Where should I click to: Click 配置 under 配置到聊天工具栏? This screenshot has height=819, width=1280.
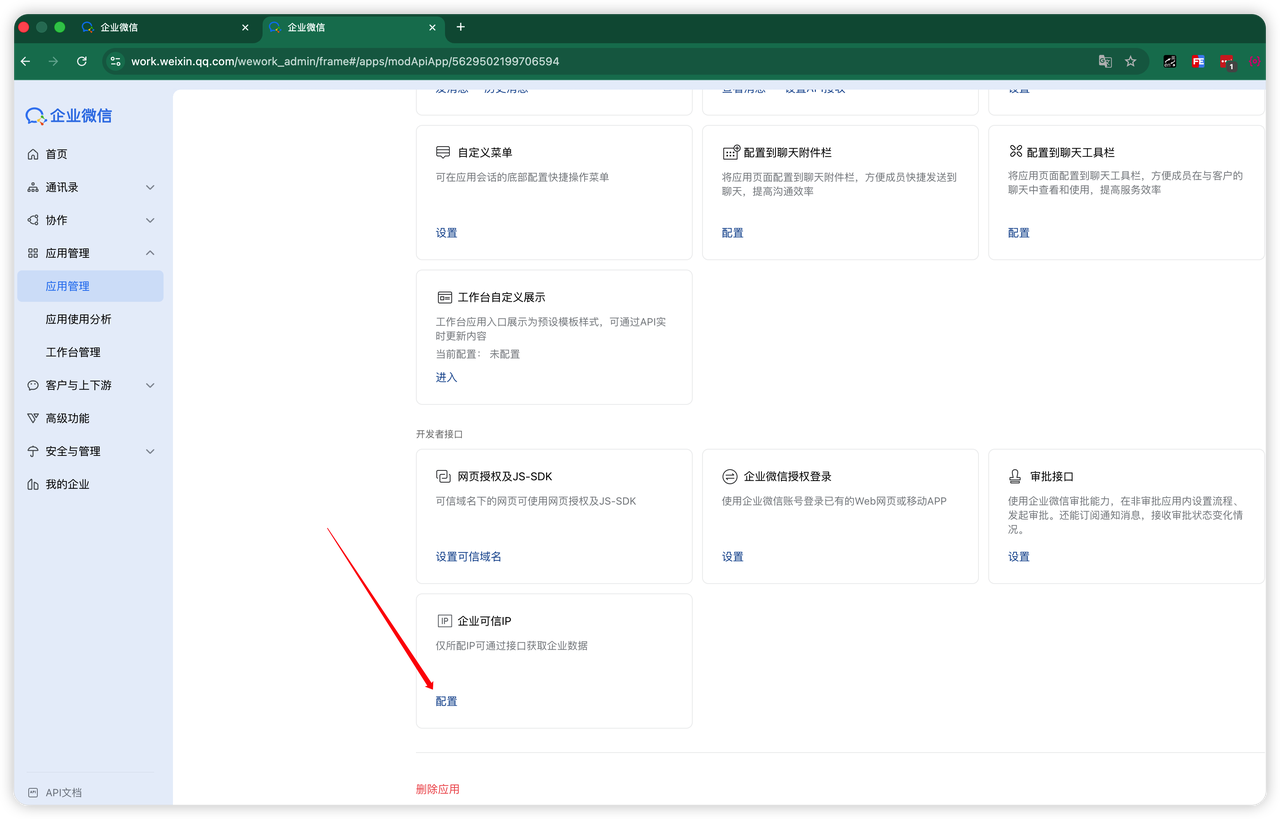click(1018, 233)
